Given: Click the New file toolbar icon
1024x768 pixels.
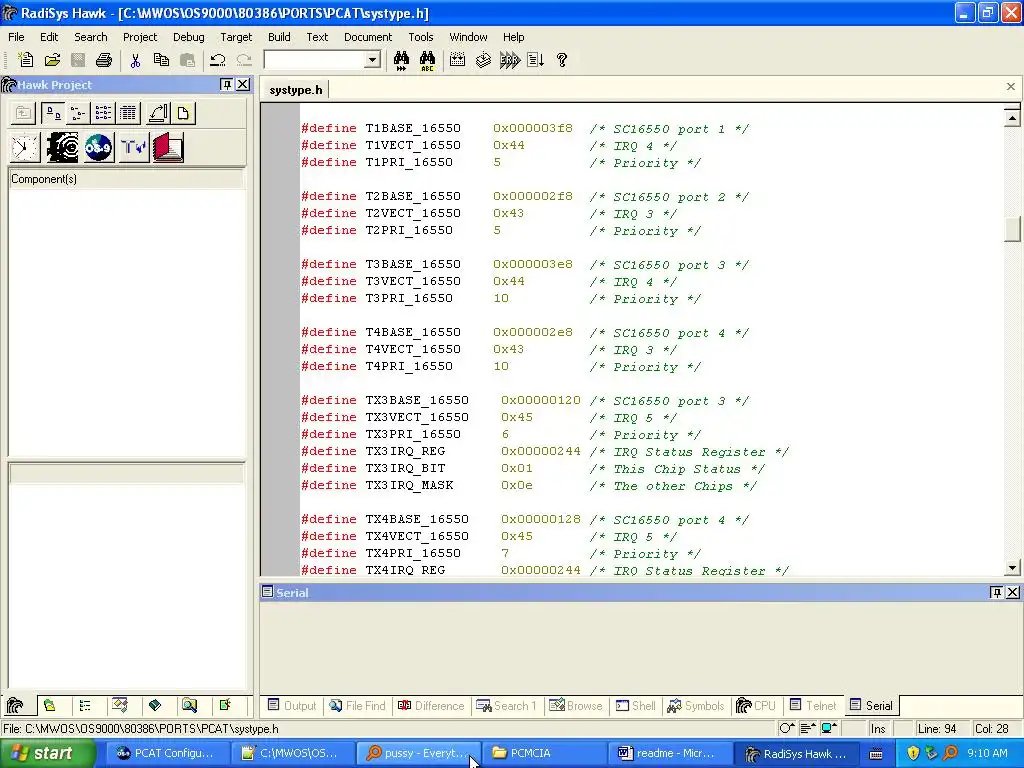Looking at the screenshot, I should point(26,60).
